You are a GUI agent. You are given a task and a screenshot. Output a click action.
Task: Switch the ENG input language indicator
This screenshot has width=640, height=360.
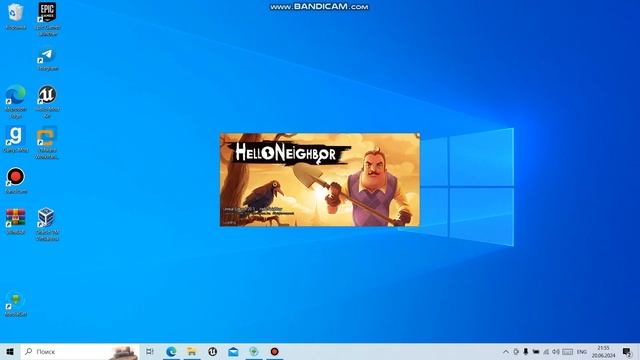tap(582, 351)
